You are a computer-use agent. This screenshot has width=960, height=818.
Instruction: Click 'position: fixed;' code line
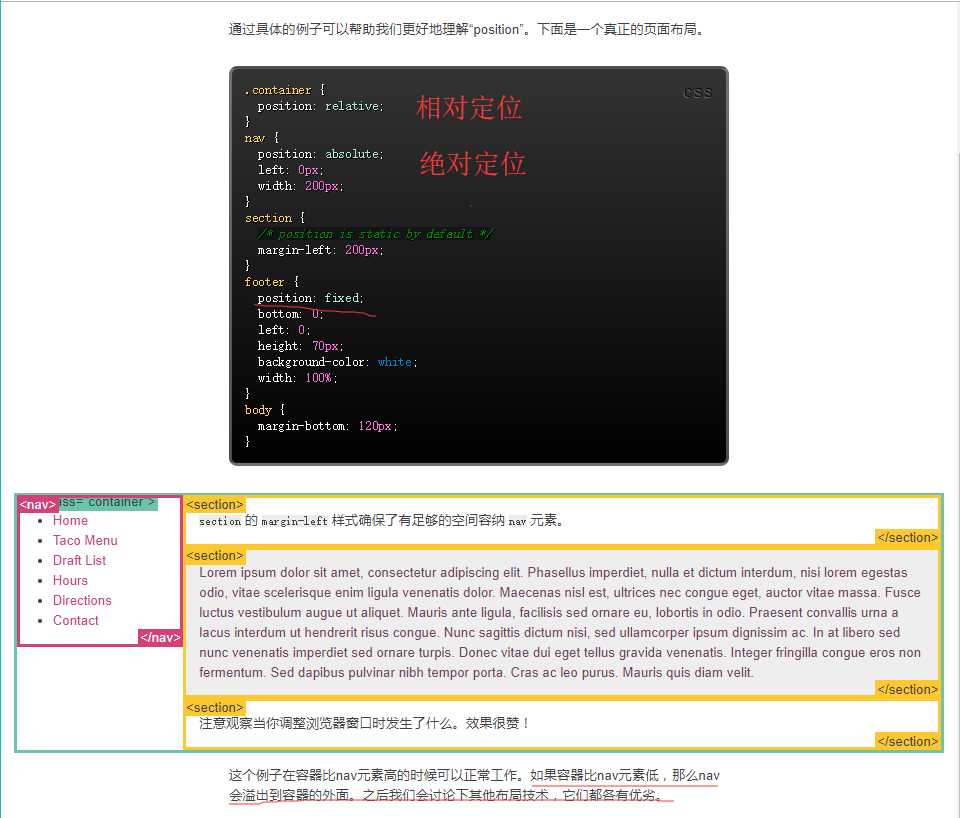(x=310, y=298)
